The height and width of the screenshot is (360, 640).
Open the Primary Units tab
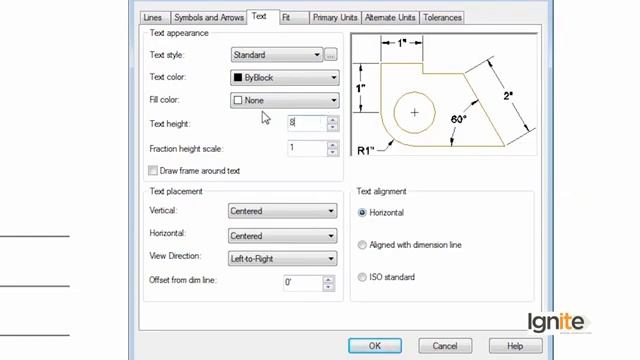[335, 18]
